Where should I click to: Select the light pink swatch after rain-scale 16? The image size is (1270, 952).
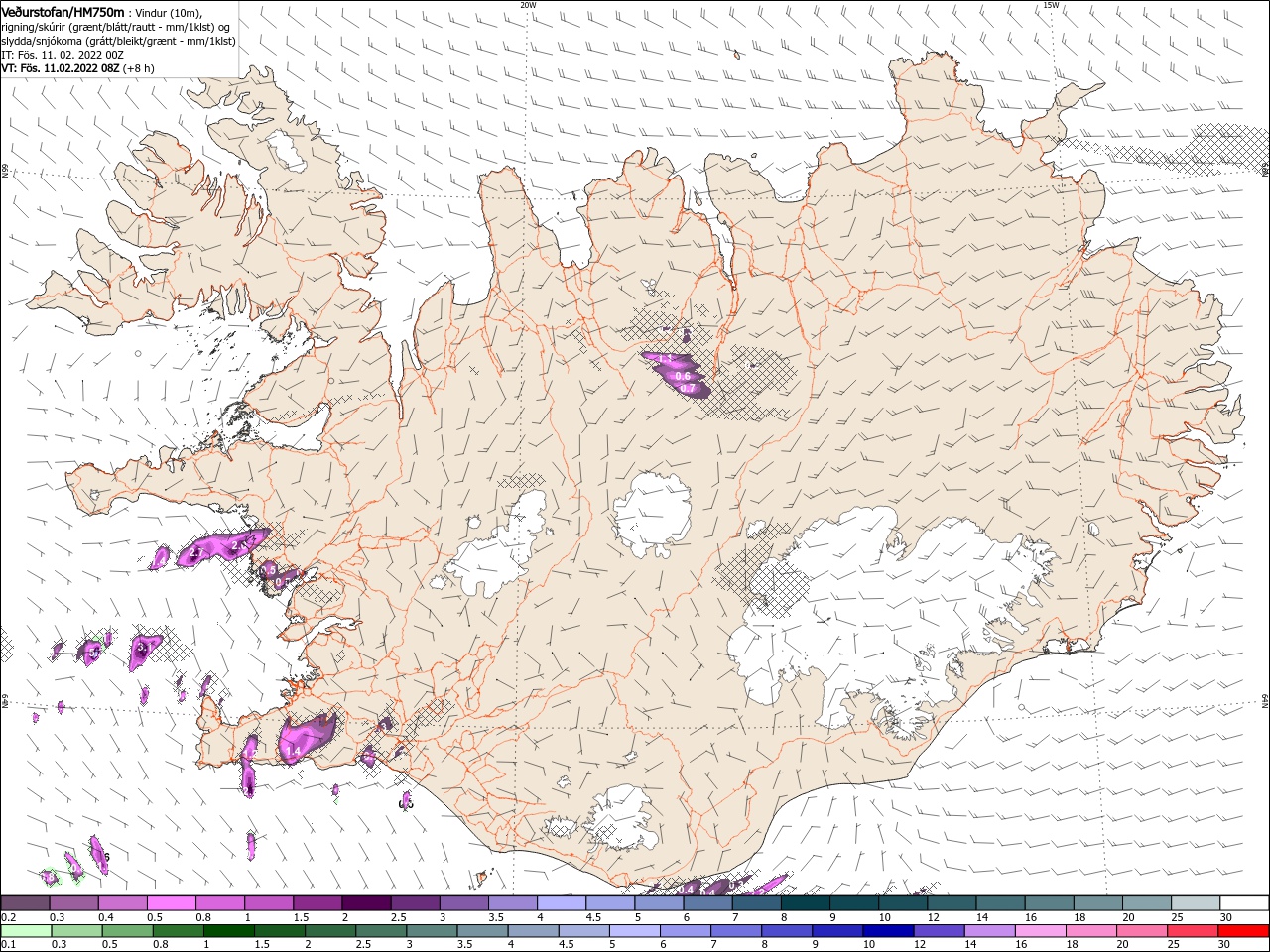pyautogui.click(x=1039, y=931)
